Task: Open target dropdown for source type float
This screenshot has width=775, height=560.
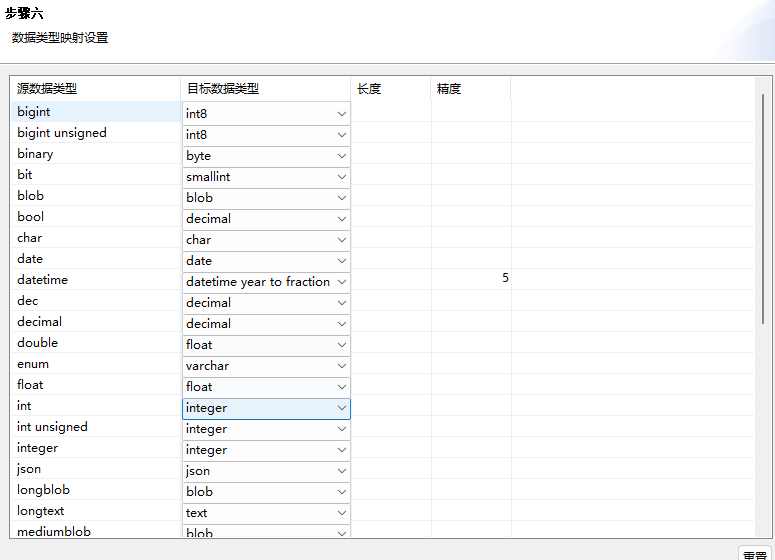Action: click(x=266, y=387)
